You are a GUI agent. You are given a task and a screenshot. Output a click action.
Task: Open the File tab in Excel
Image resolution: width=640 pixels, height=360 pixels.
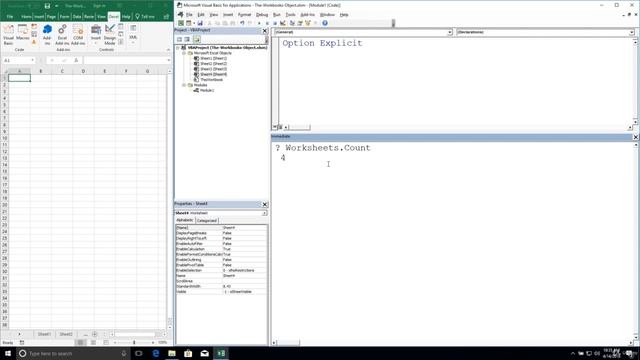(10, 17)
